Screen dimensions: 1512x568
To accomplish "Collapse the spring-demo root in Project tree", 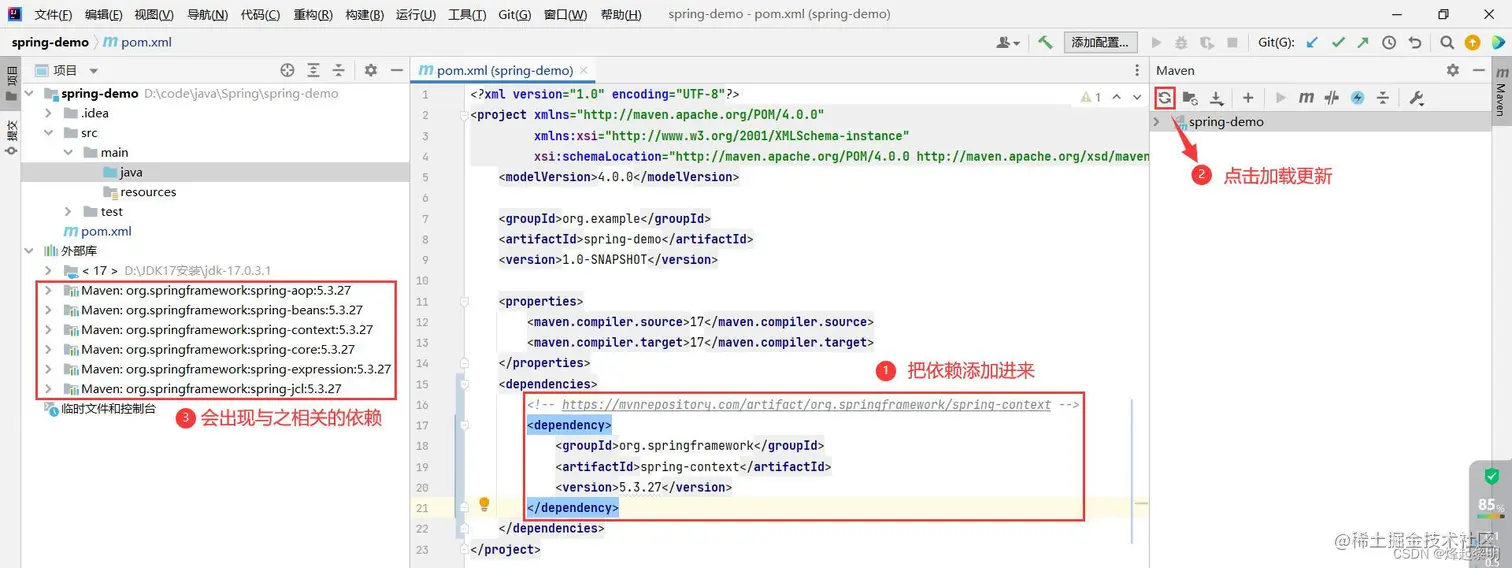I will click(30, 93).
